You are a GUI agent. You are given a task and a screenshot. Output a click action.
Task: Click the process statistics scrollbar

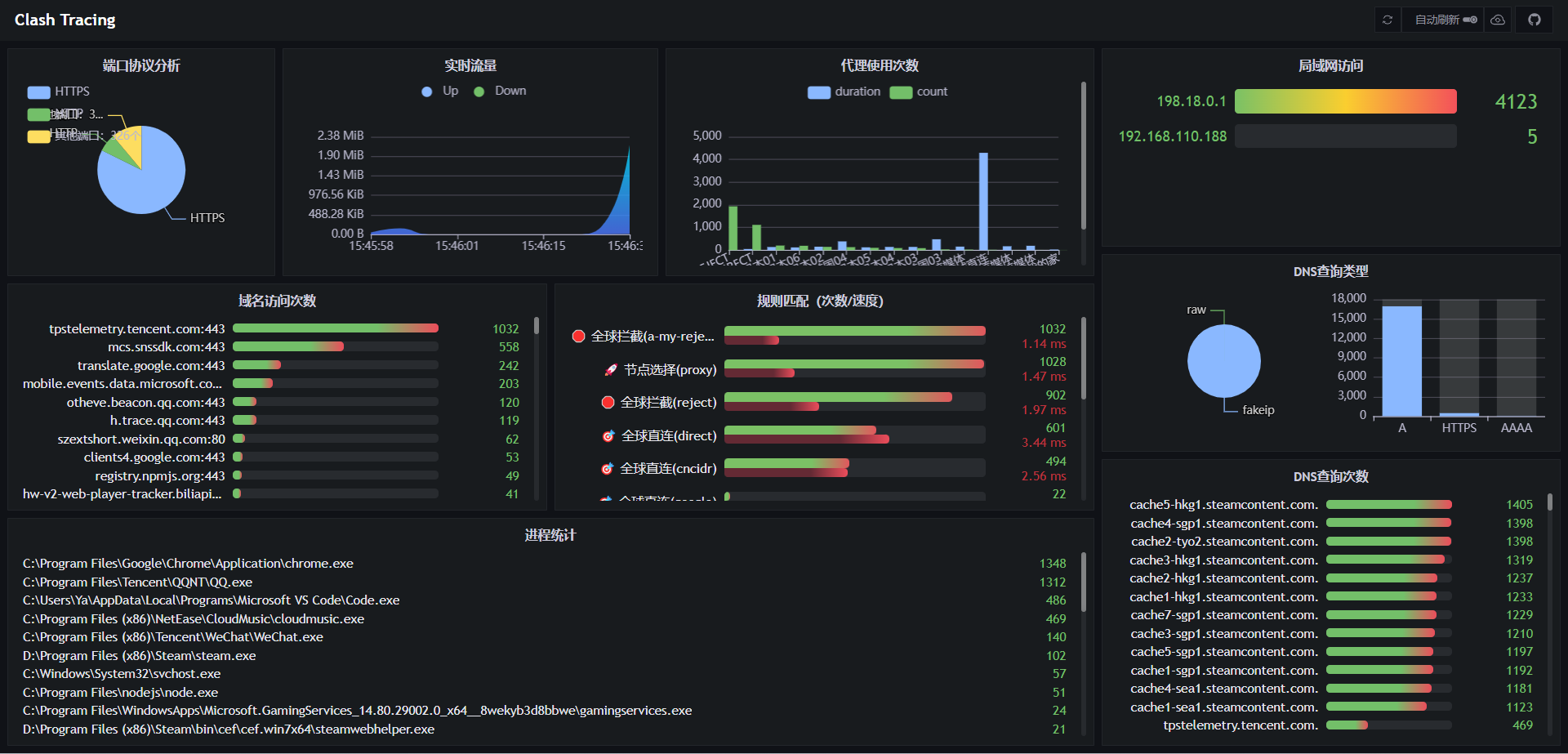(1084, 582)
